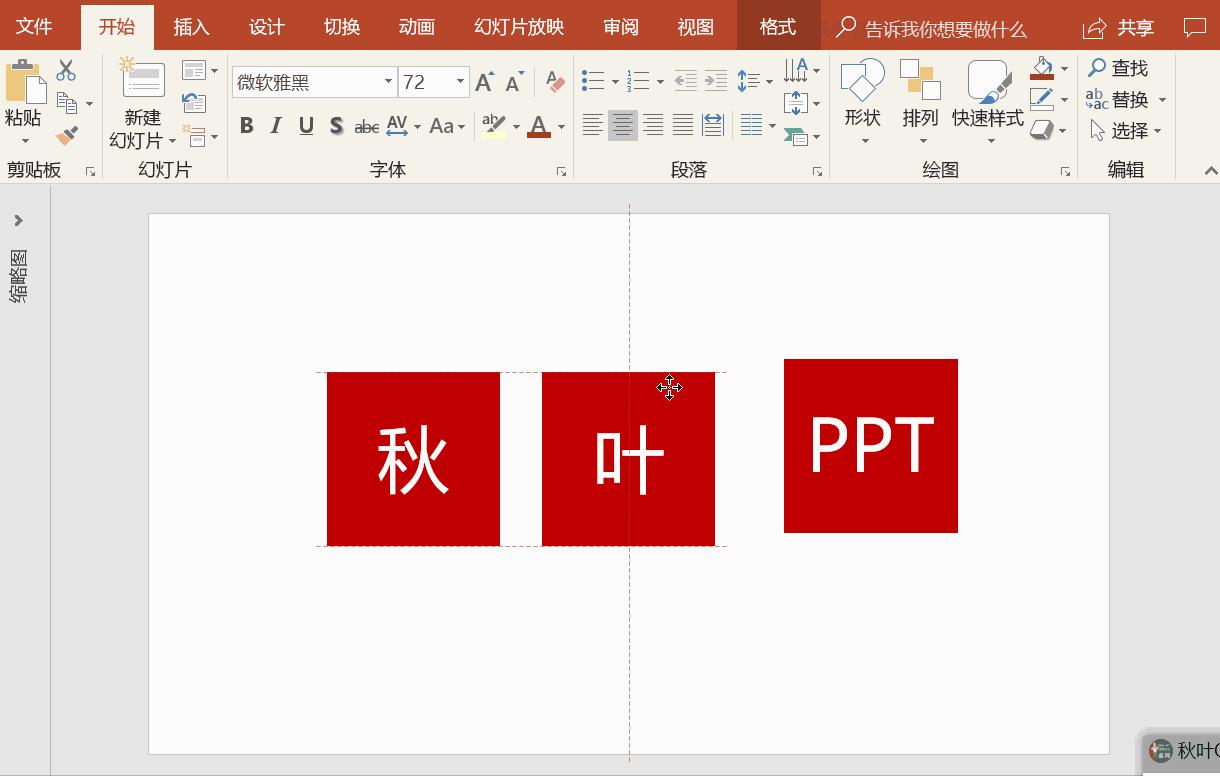The width and height of the screenshot is (1220, 776).
Task: Open the 动画 animations tab
Action: tap(416, 27)
